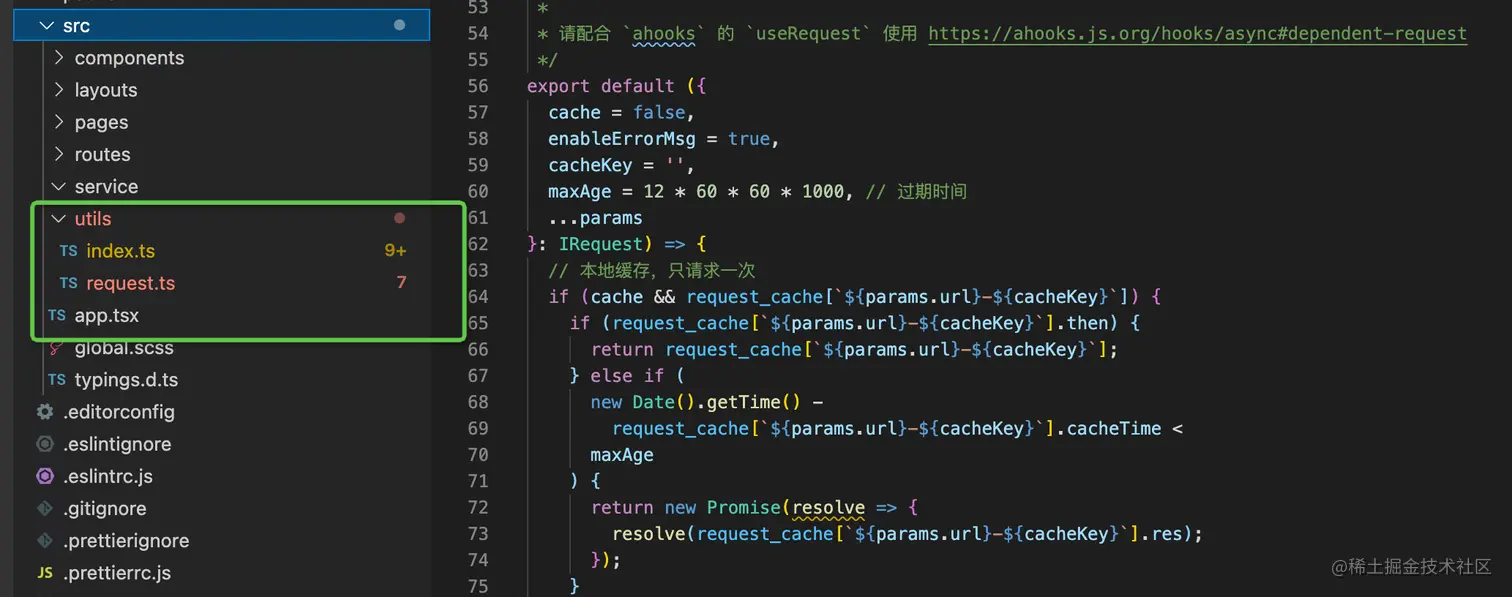This screenshot has width=1512, height=597.
Task: Click enableErrorMsg parameter on line 58
Action: coord(621,139)
